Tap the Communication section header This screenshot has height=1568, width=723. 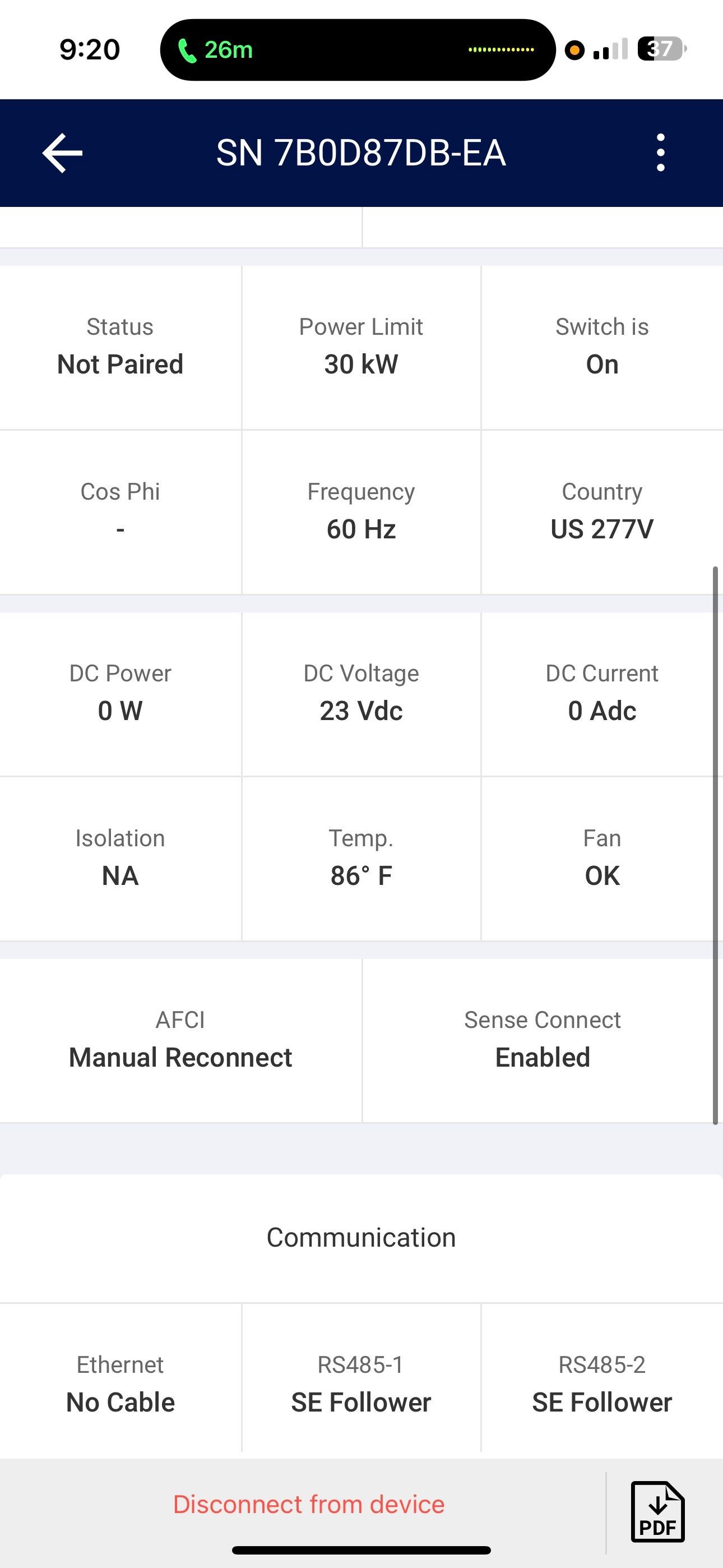(x=361, y=1238)
